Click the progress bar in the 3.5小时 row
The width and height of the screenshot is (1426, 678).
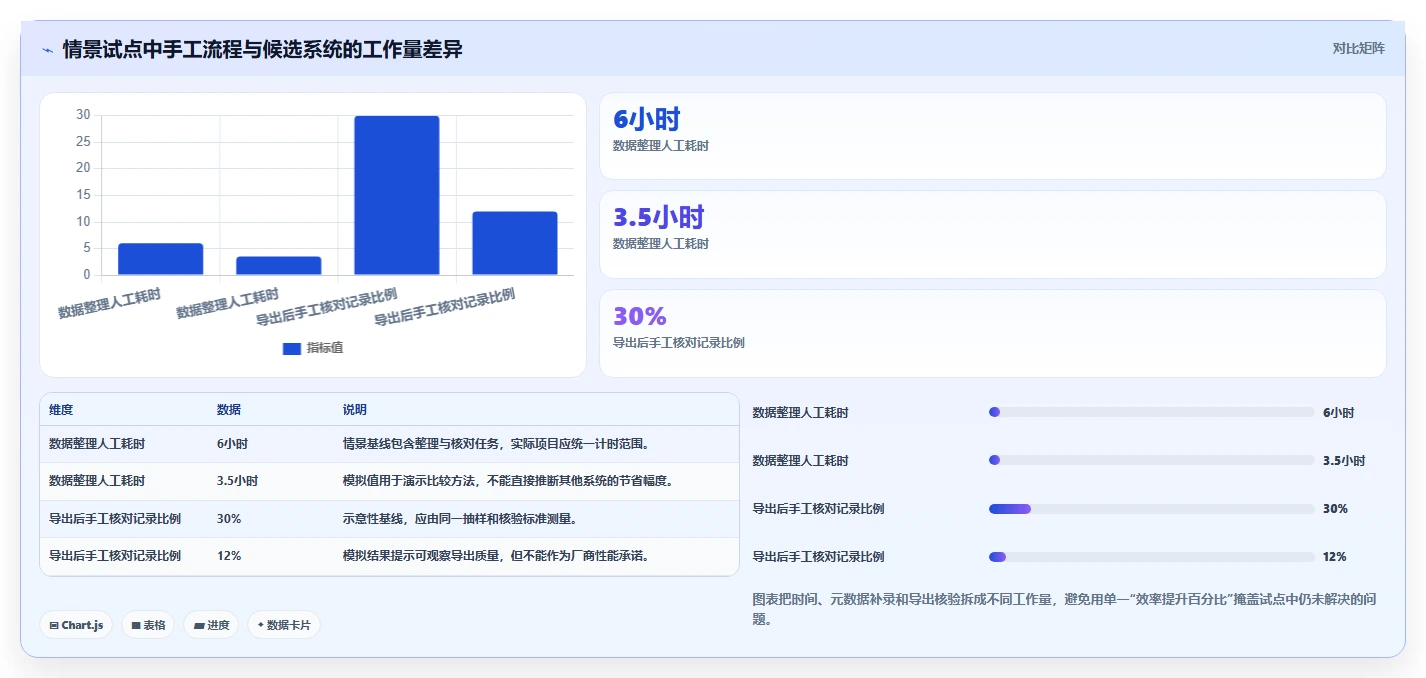[1151, 460]
